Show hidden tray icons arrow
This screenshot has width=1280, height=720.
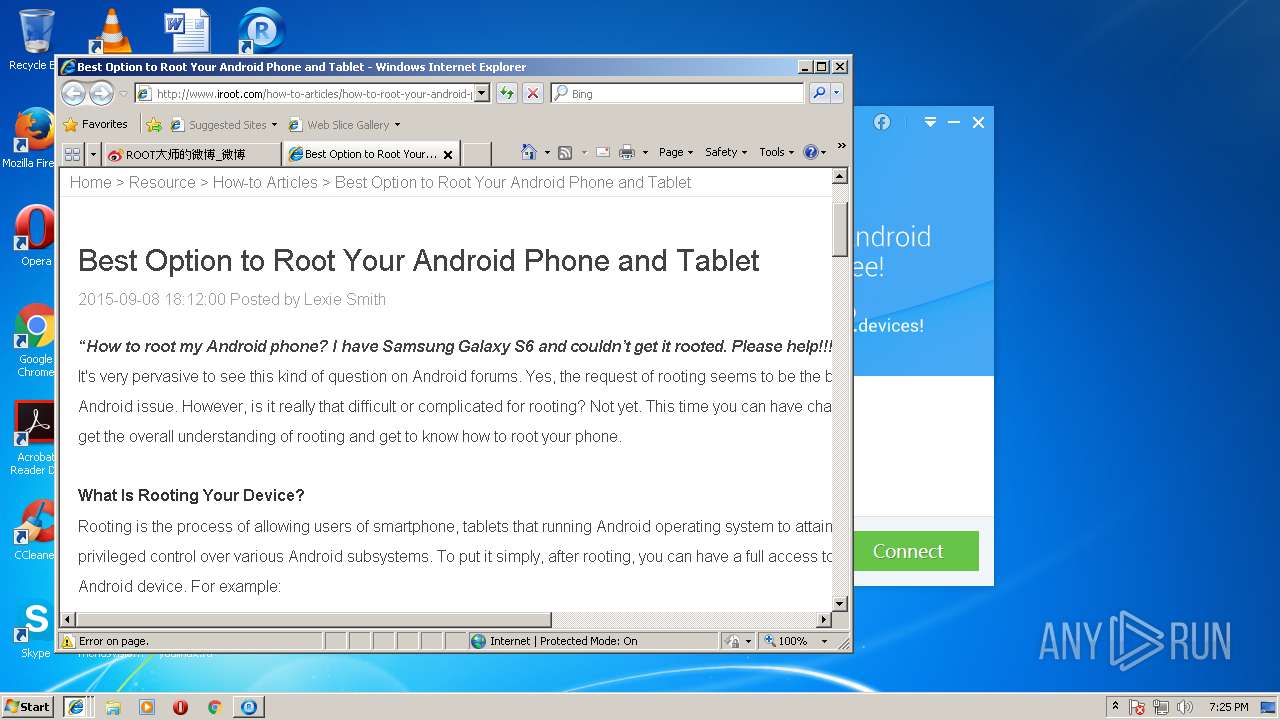[1115, 706]
